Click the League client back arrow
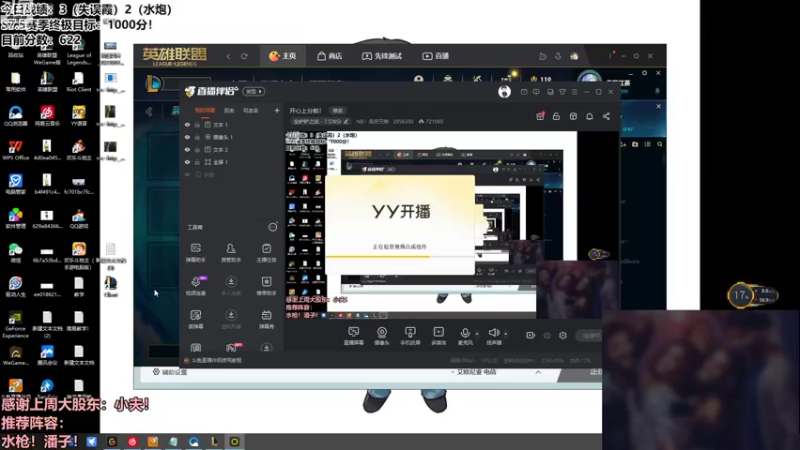The width and height of the screenshot is (800, 450). [149, 112]
